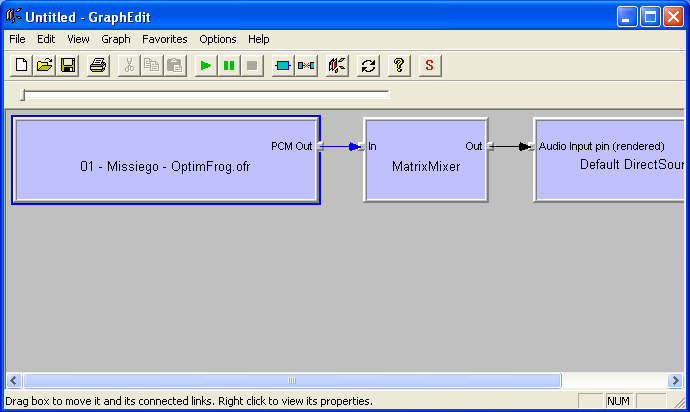Select the blue link to MatrixMixer
Screen dimensions: 690x412
tap(341, 147)
